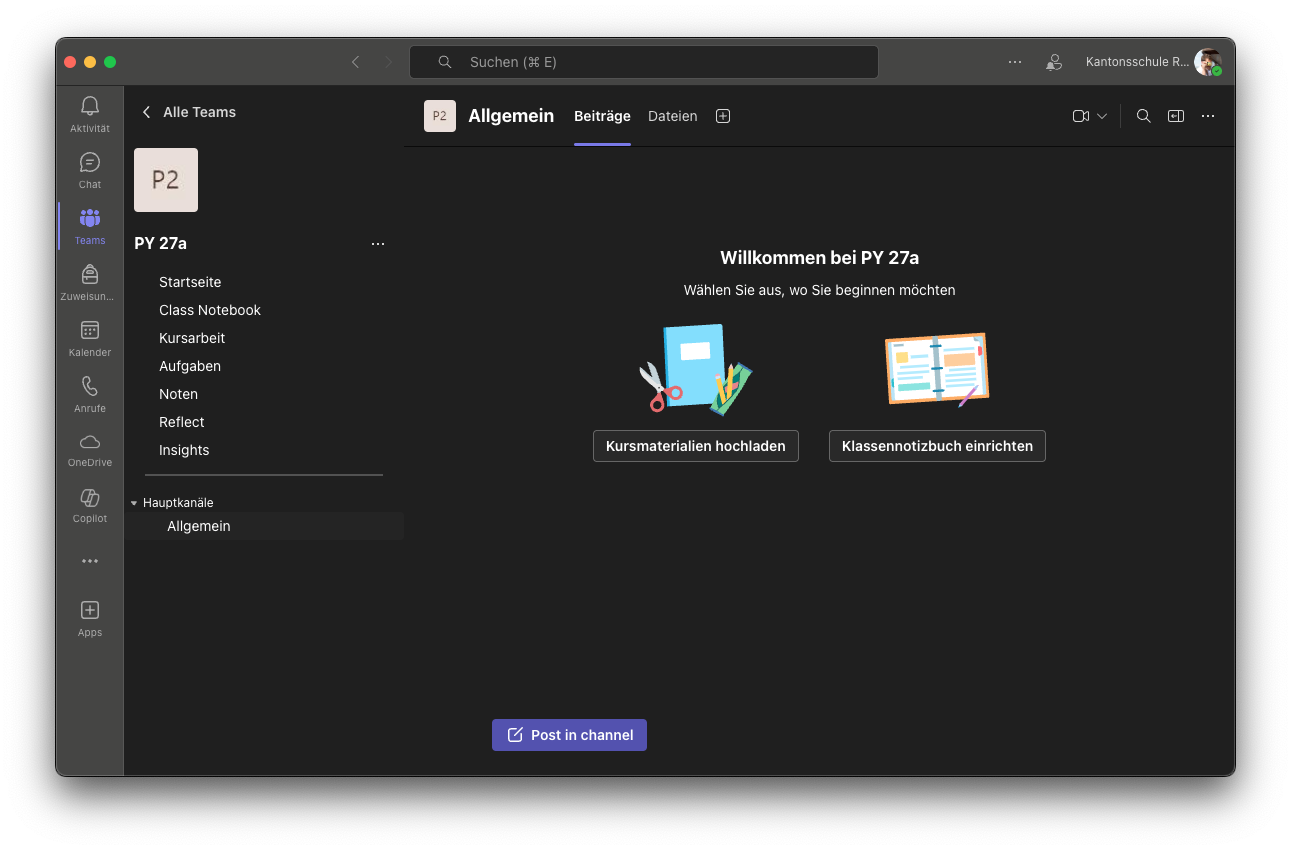Click the P2 channel header avatar

440,116
